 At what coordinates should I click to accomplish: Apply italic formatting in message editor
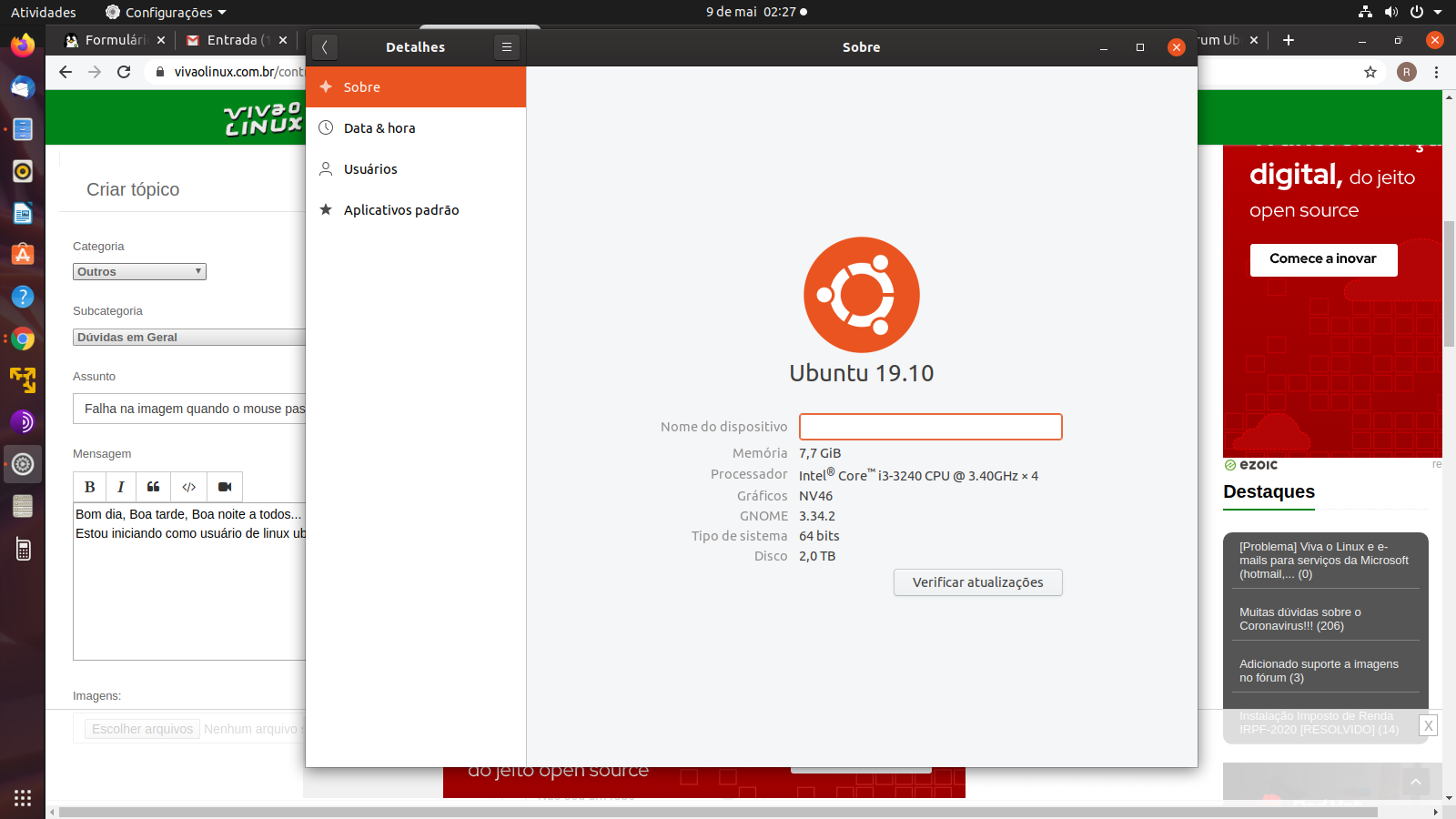(x=120, y=487)
